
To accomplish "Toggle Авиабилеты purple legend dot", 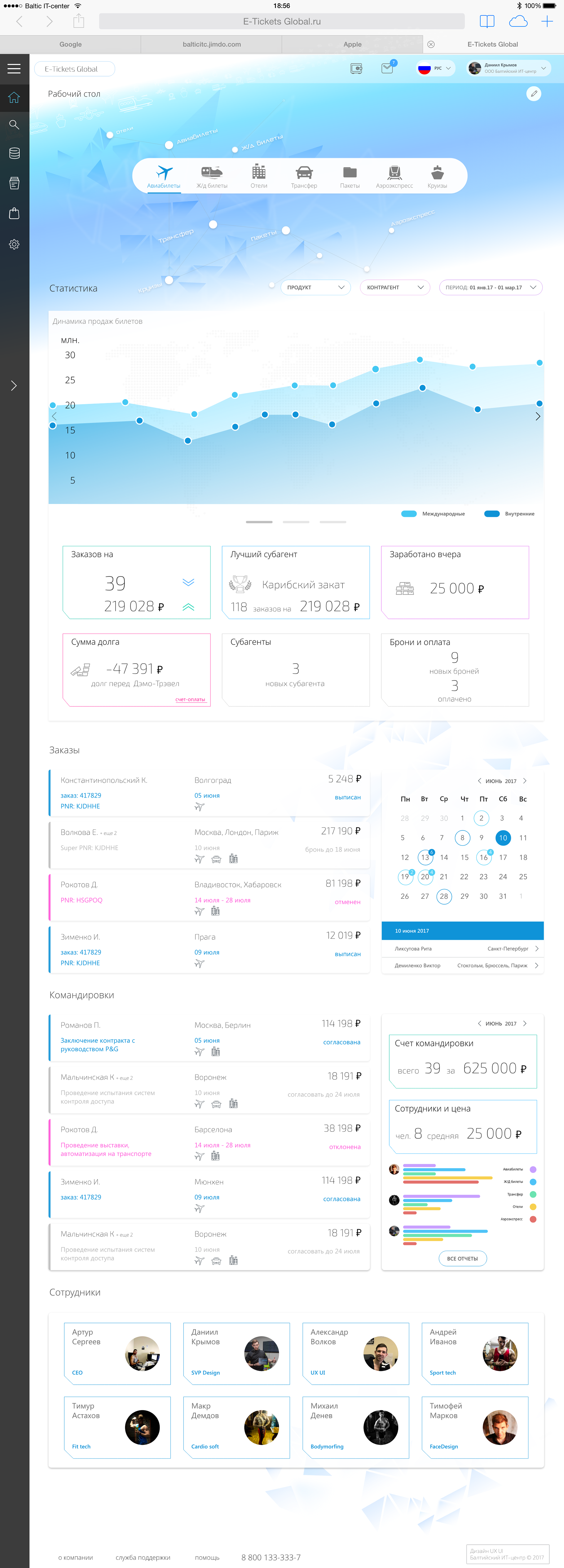I will (533, 1169).
